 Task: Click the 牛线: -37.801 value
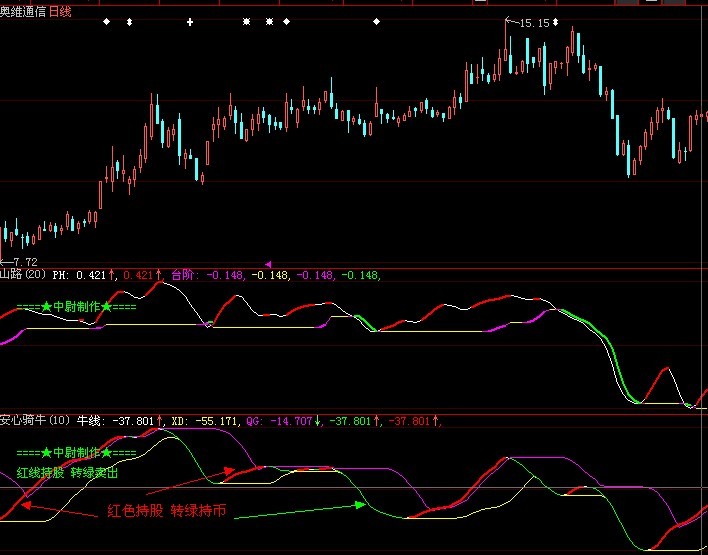pos(115,421)
